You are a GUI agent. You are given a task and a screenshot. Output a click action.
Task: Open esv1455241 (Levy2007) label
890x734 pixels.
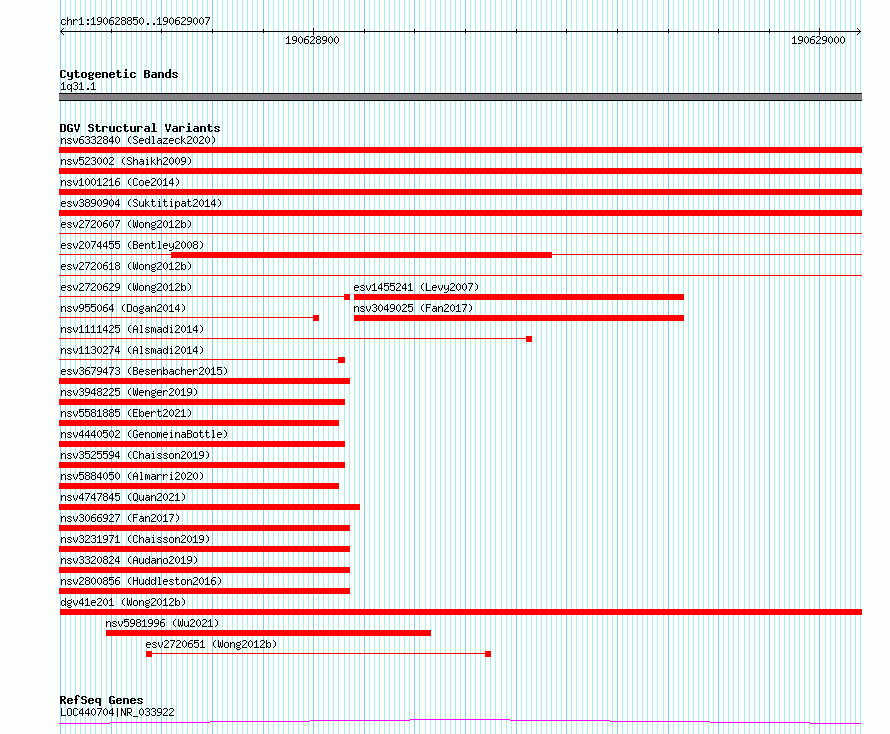(x=416, y=287)
